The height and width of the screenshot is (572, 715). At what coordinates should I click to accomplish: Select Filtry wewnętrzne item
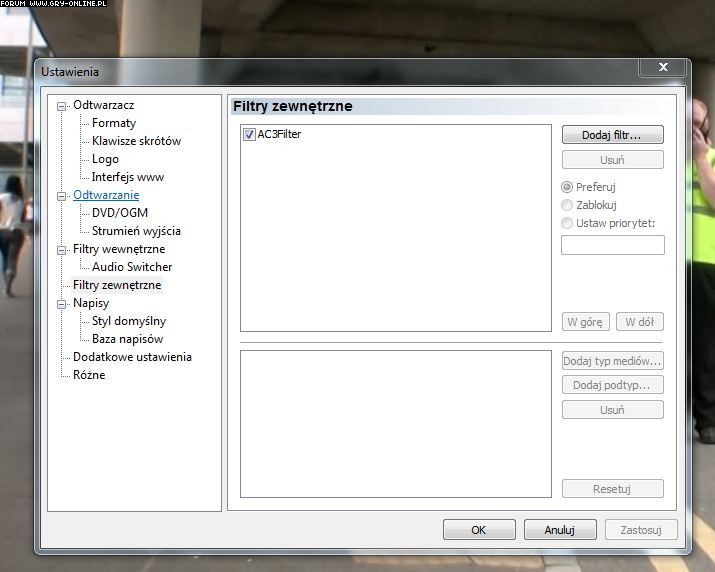(119, 249)
